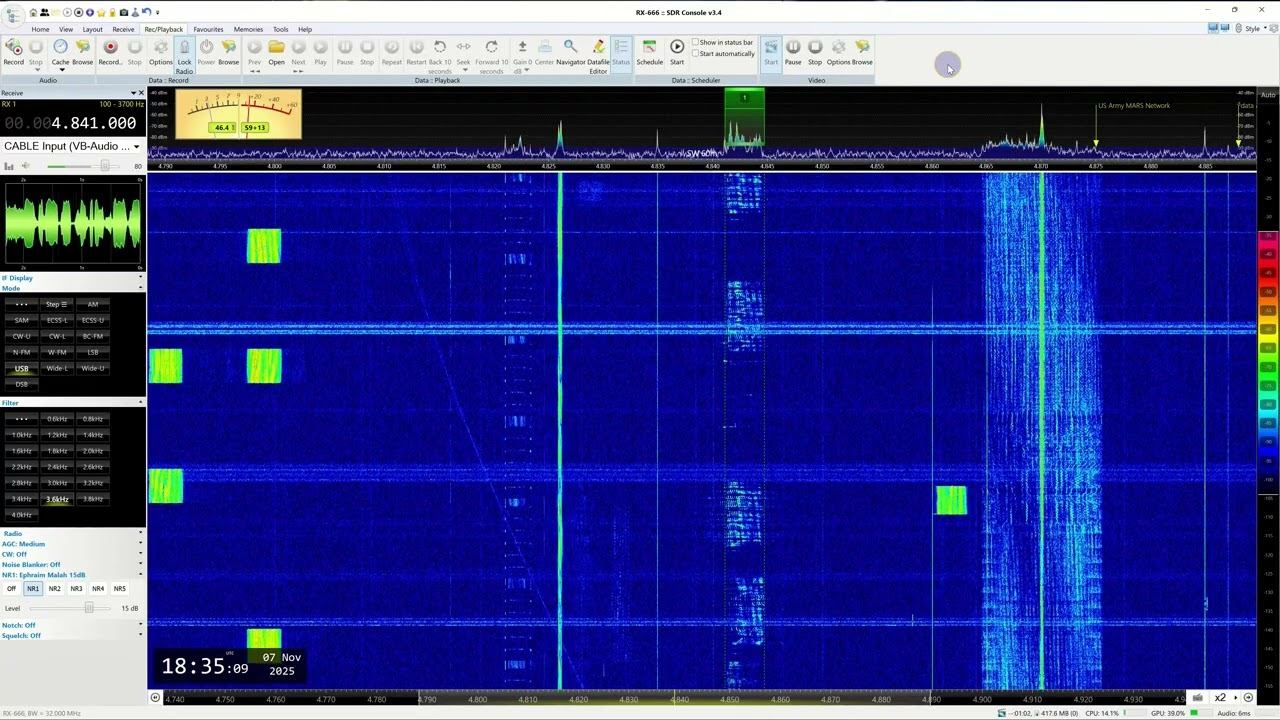Open Data Record Options gear
The width and height of the screenshot is (1280, 720).
[160, 52]
